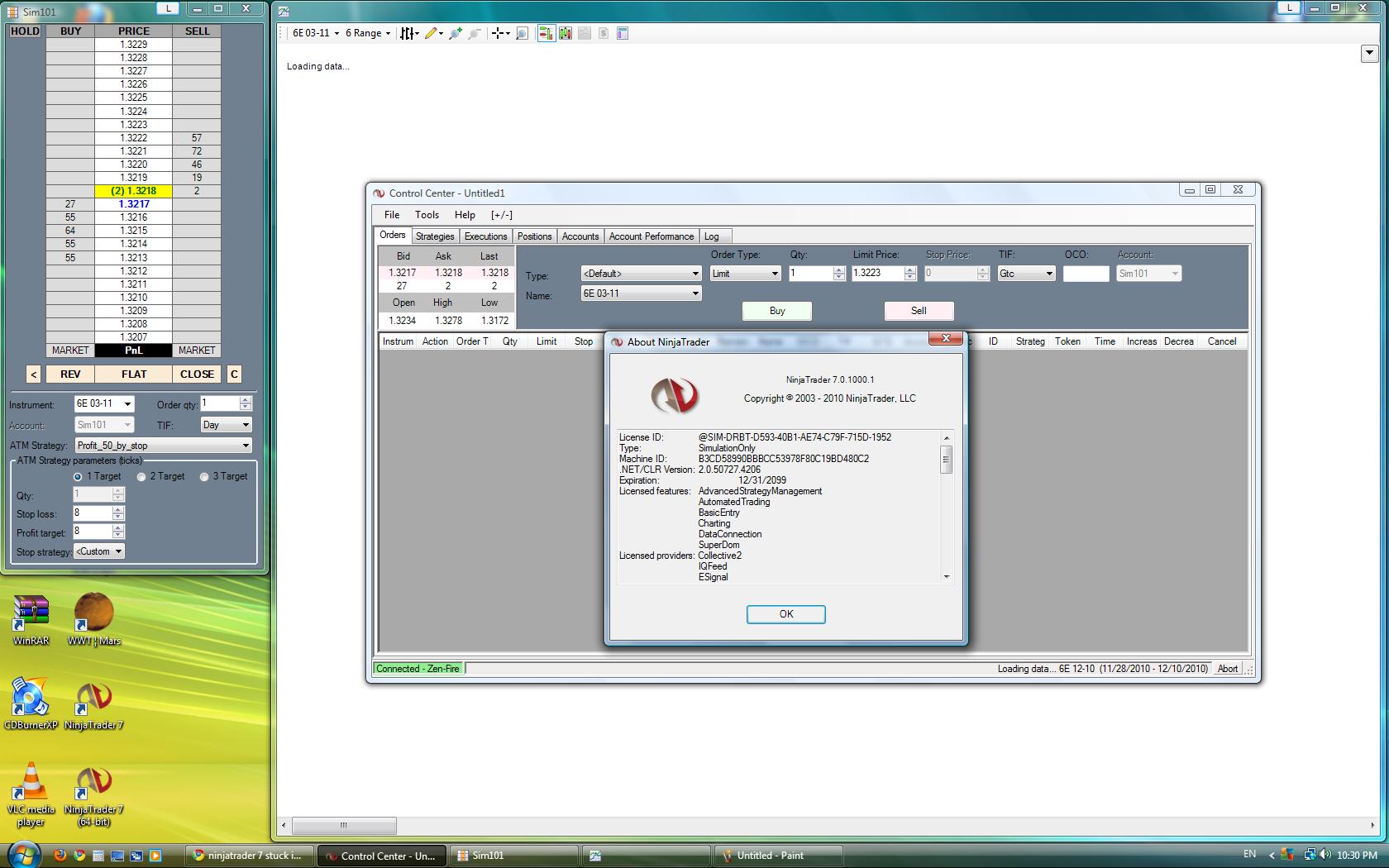Open the WWT Mars desktop shortcut
Viewport: 1389px width, 868px height.
click(93, 620)
